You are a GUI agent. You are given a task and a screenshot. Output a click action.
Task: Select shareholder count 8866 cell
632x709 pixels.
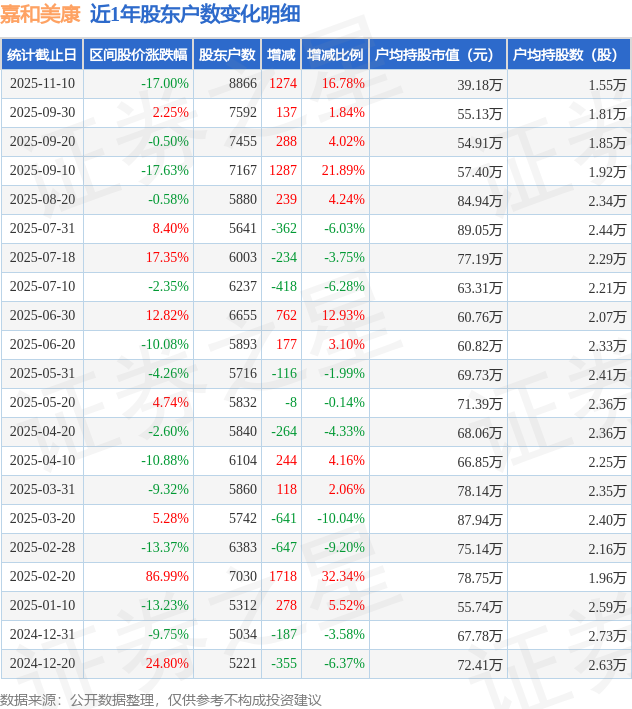242,84
